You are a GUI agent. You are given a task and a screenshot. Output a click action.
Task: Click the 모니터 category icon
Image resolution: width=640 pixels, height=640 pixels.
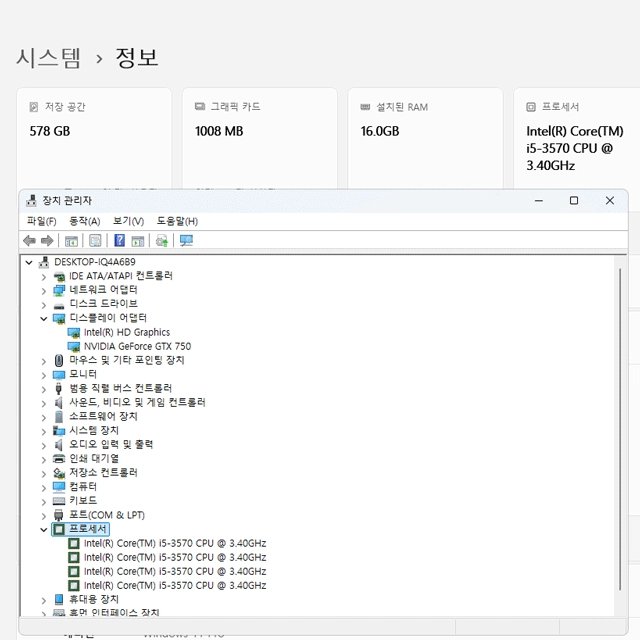tap(59, 375)
